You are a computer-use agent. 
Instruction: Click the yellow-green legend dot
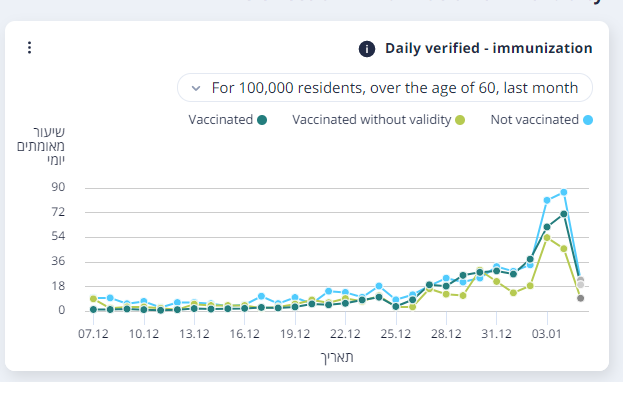click(460, 120)
